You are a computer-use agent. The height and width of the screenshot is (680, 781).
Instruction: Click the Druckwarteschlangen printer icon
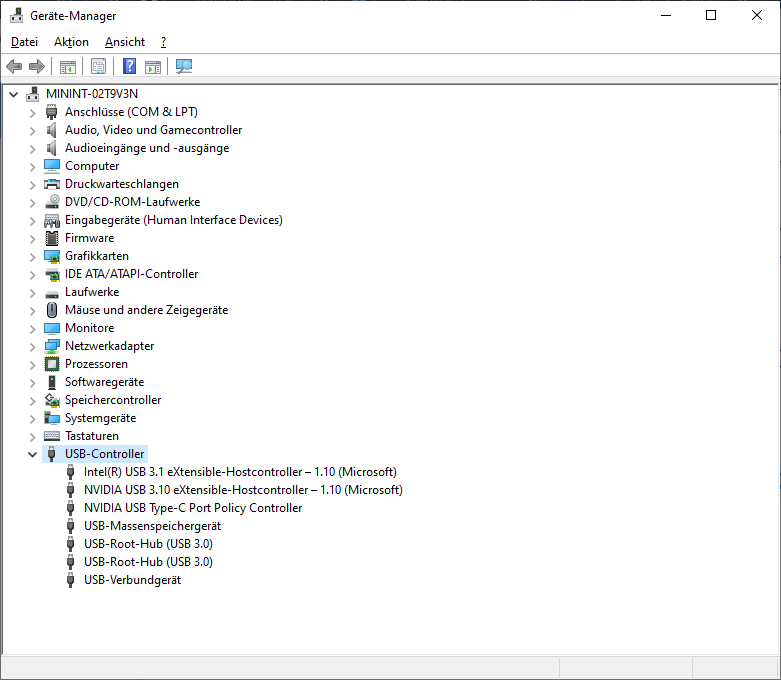pos(52,184)
